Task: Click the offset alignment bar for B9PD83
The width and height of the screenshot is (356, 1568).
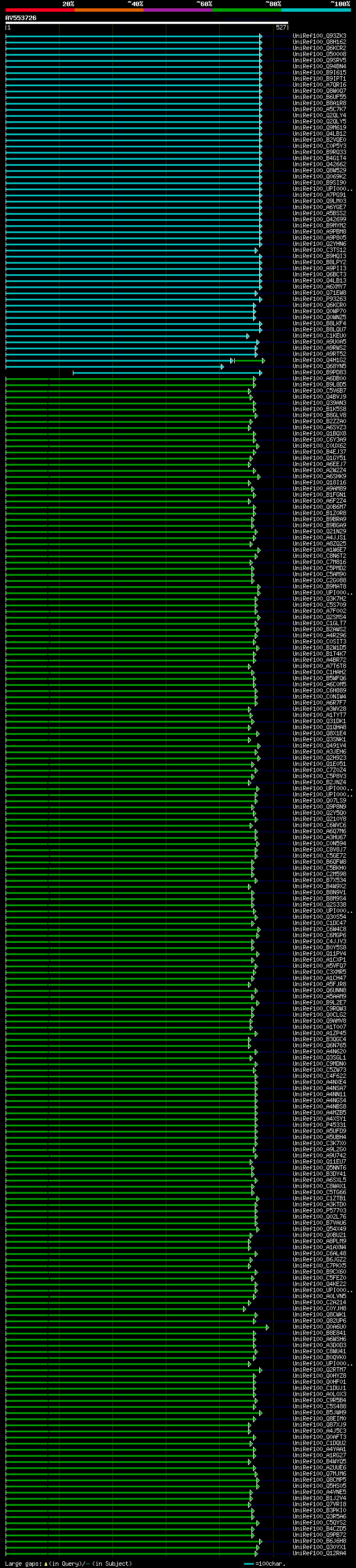Action: point(168,373)
